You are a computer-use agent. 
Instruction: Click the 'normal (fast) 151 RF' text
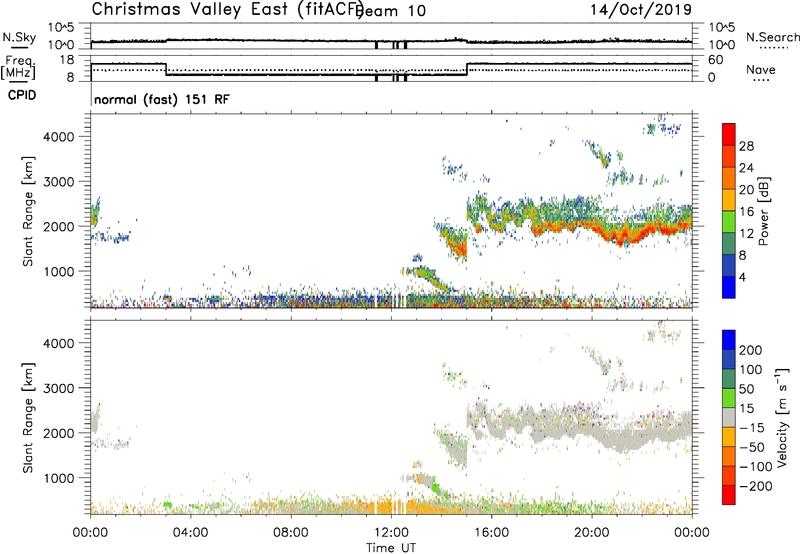[162, 99]
